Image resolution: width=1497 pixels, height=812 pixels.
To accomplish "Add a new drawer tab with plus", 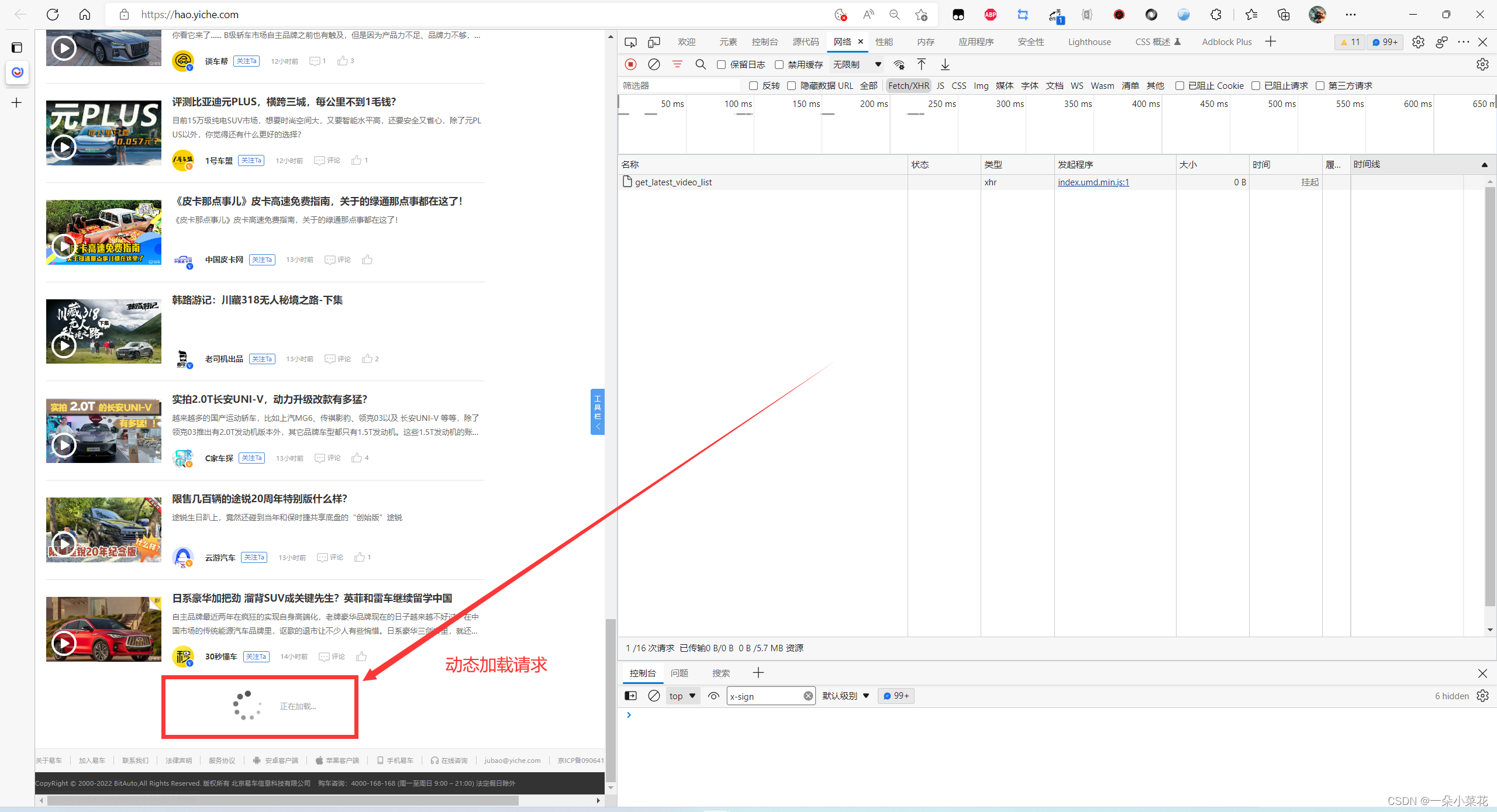I will tap(758, 673).
